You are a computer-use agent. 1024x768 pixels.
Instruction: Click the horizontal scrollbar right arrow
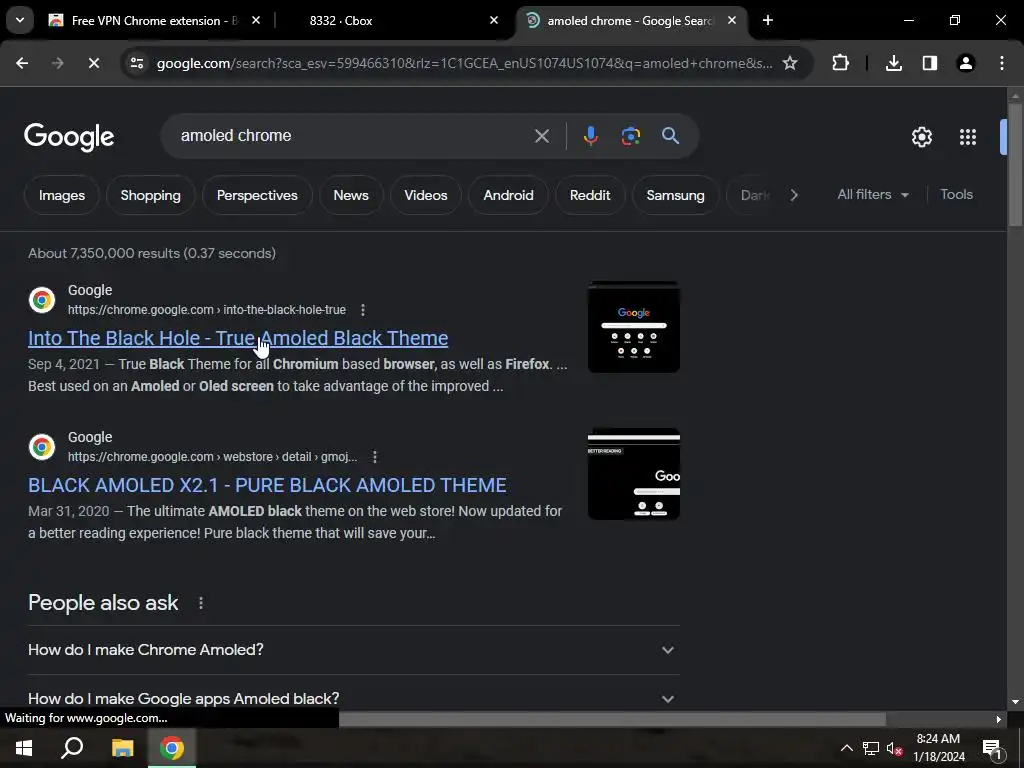(998, 719)
